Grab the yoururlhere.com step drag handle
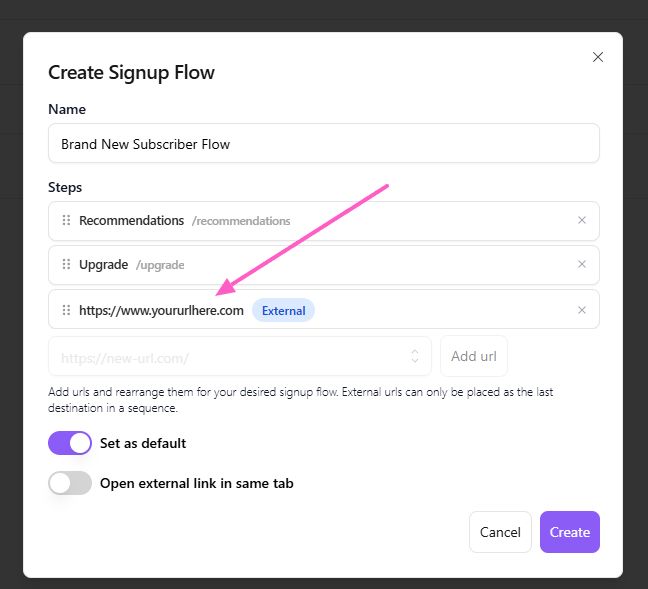The height and width of the screenshot is (589, 648). pyautogui.click(x=66, y=310)
